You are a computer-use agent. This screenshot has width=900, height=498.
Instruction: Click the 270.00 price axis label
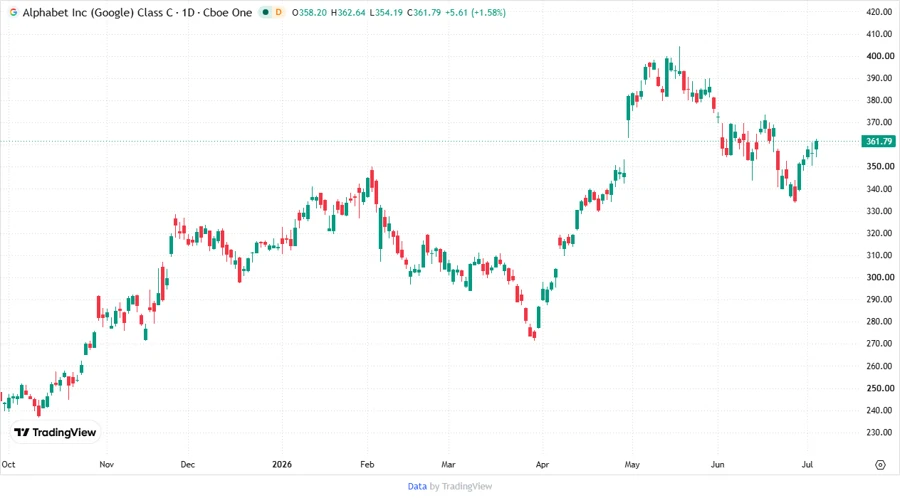880,343
